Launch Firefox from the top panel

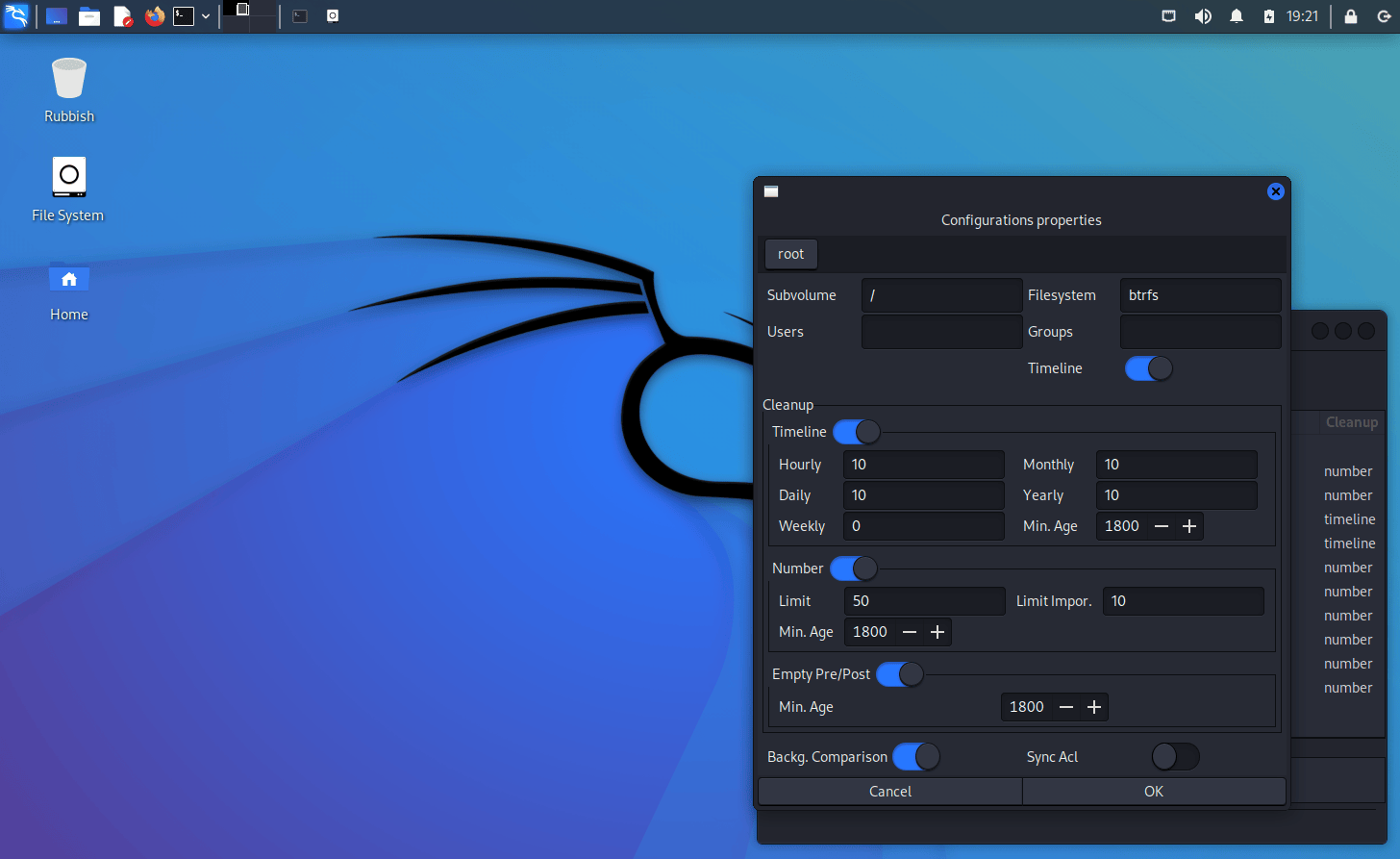point(154,16)
